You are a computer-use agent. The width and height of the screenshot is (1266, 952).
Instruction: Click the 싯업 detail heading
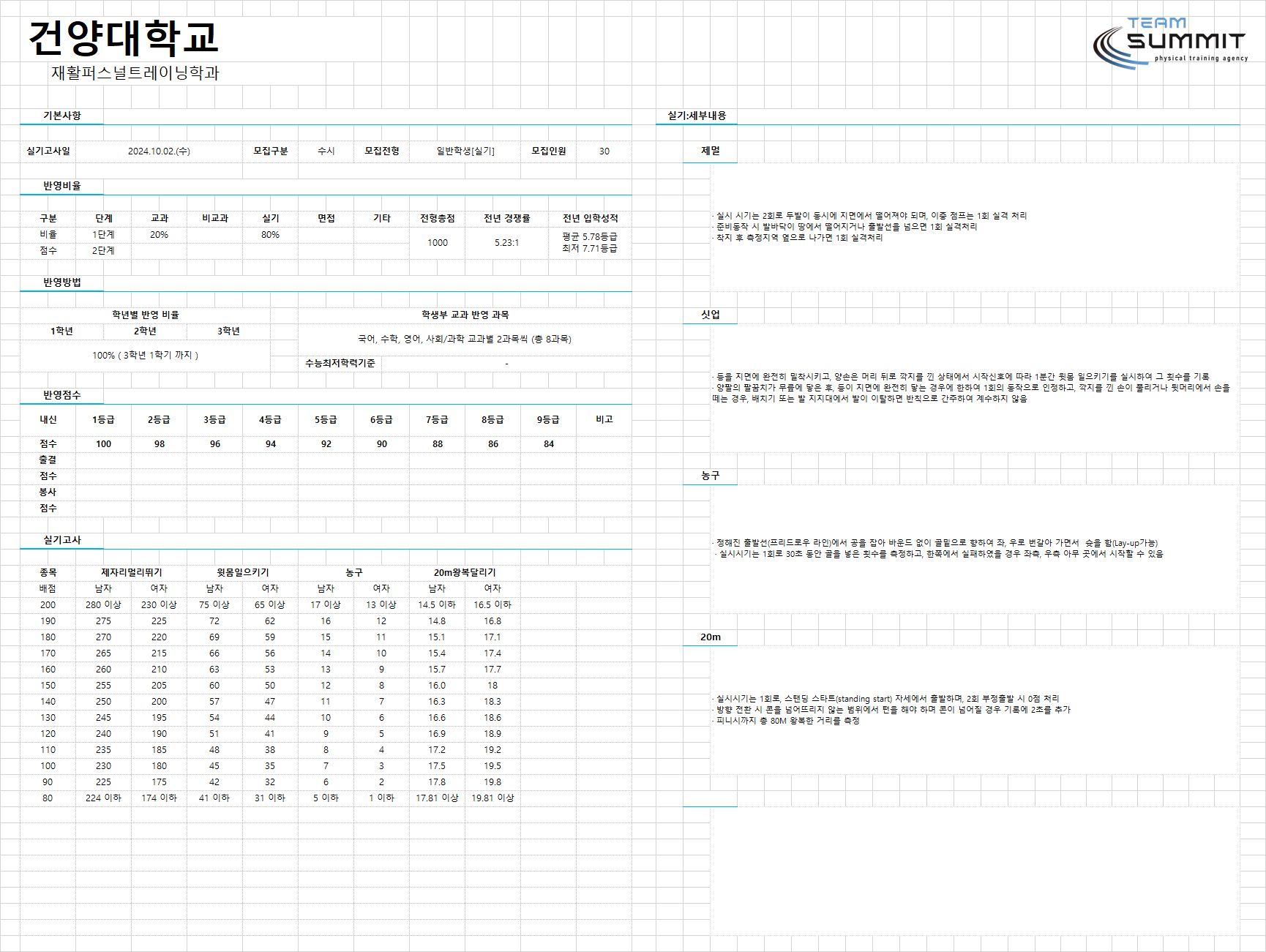click(711, 315)
